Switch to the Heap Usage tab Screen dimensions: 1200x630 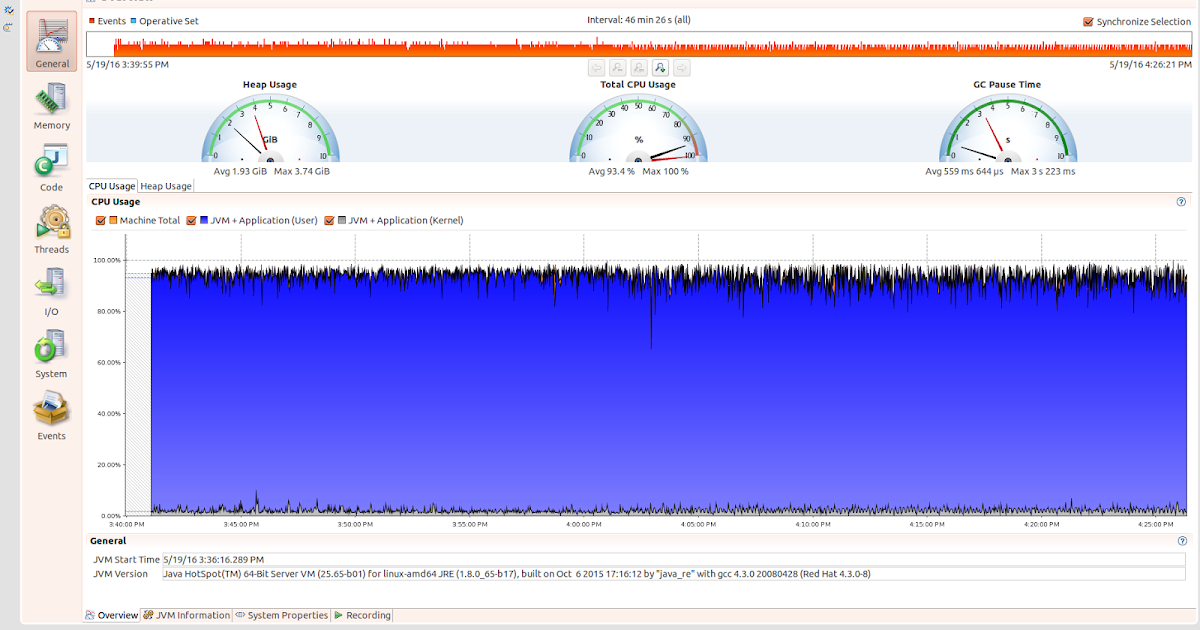coord(165,185)
